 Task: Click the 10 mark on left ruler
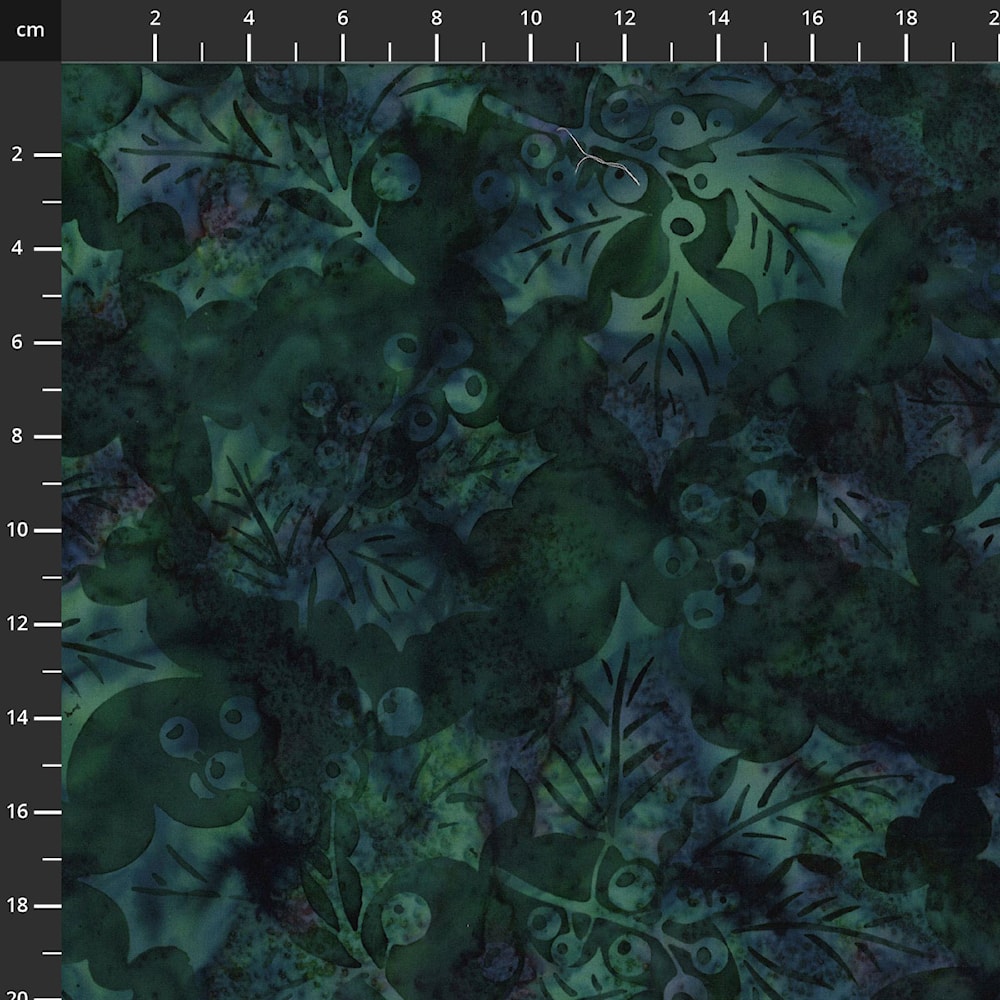tap(18, 530)
